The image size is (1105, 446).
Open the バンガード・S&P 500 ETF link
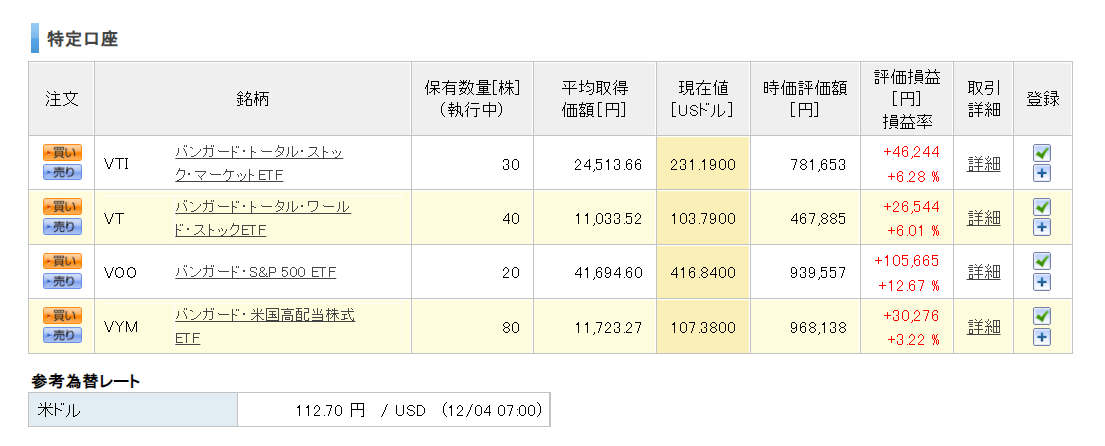[x=255, y=272]
